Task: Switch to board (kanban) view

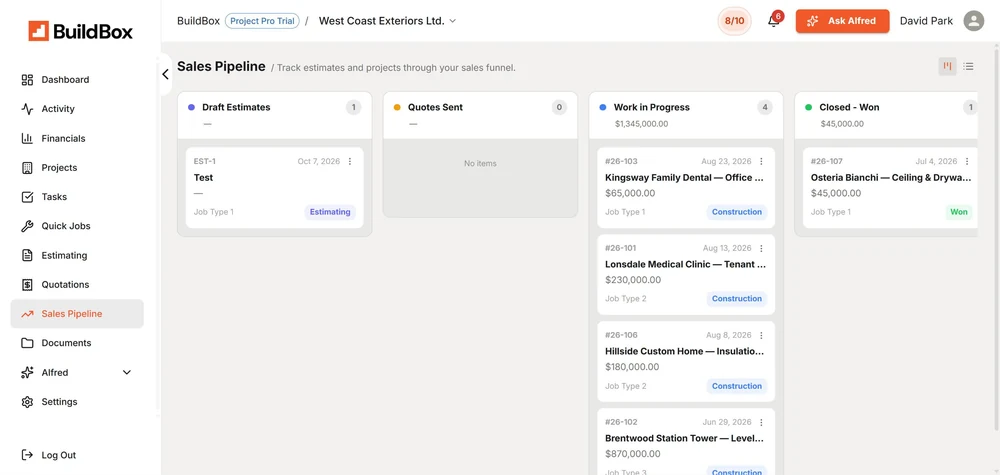Action: click(x=948, y=66)
